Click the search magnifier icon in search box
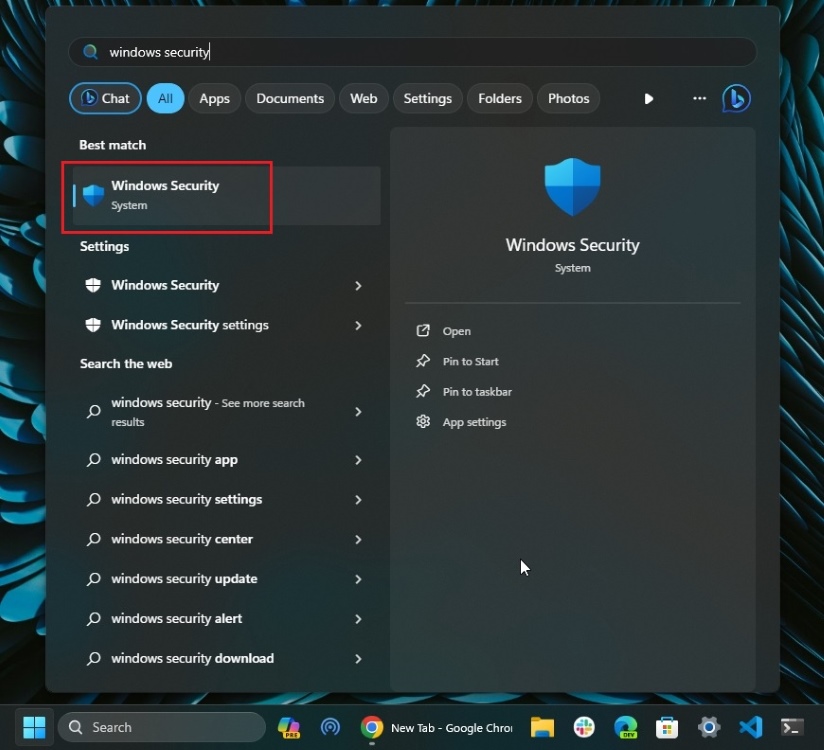Image resolution: width=824 pixels, height=750 pixels. (90, 52)
